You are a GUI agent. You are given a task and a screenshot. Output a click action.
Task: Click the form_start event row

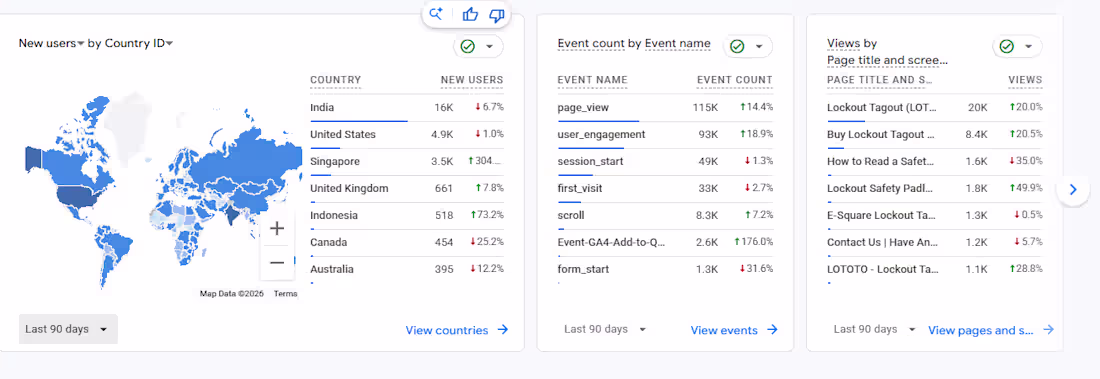665,270
